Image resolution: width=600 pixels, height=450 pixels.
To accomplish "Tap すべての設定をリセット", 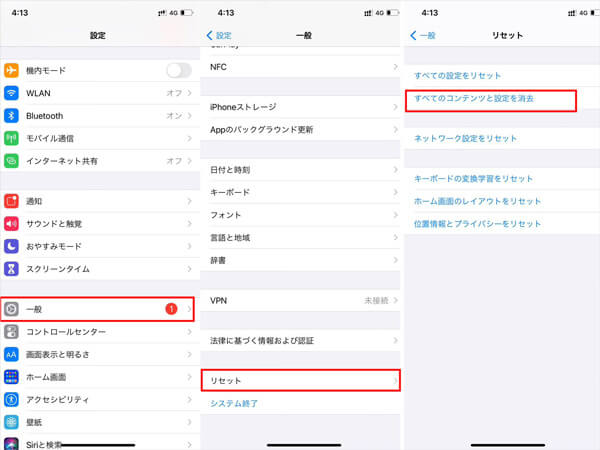I will tap(458, 76).
